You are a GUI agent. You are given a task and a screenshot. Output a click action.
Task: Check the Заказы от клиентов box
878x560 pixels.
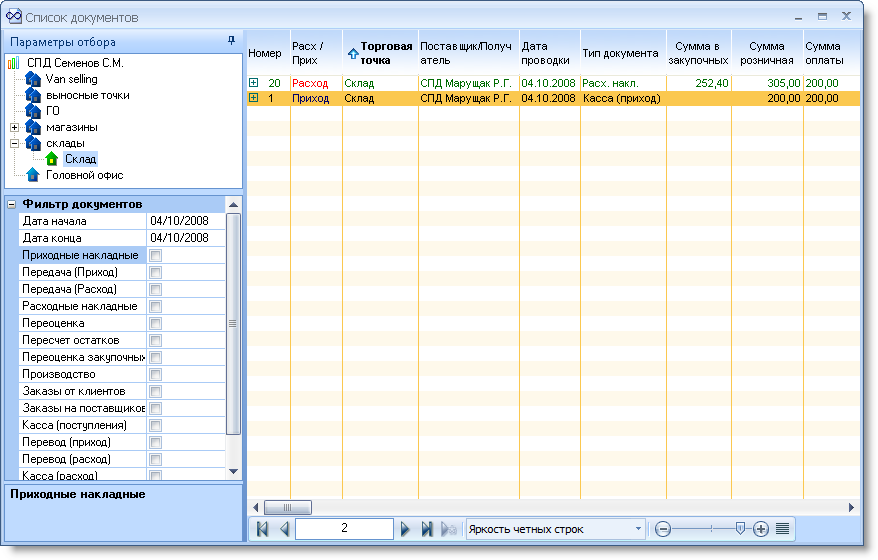point(156,391)
